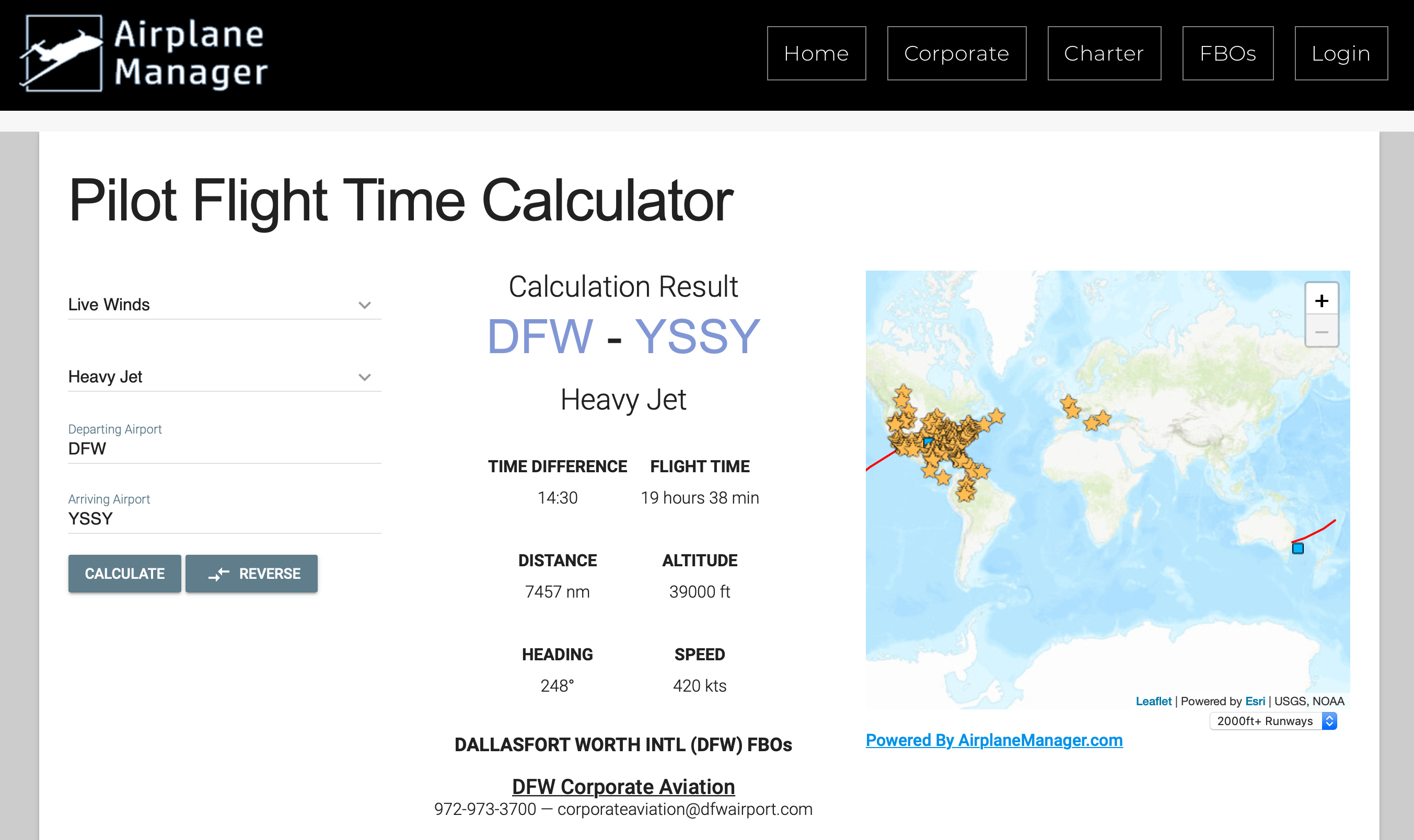Open the Powered By AirplaneManager.com link

tap(993, 740)
